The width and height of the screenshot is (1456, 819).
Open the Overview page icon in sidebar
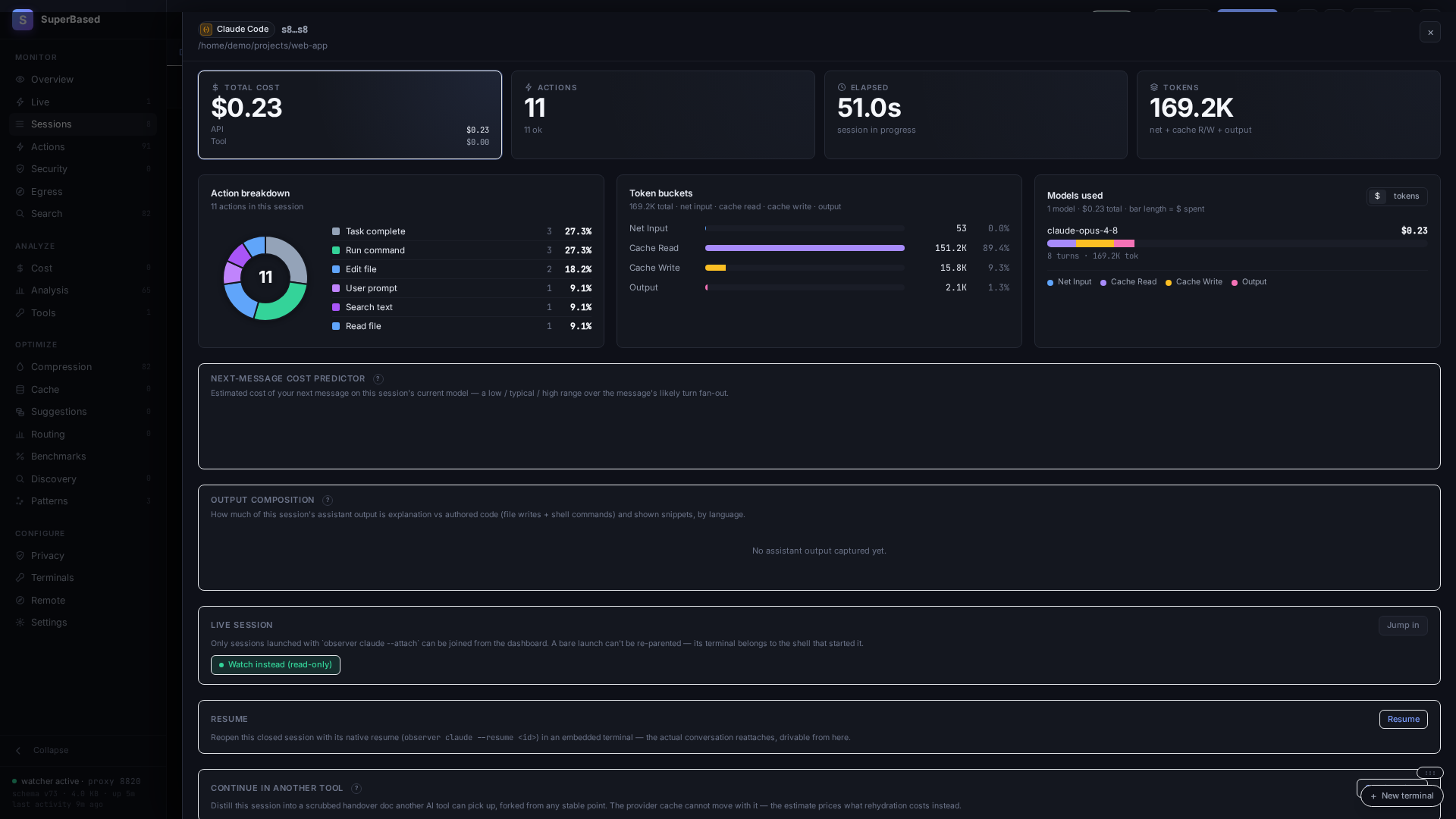(20, 80)
